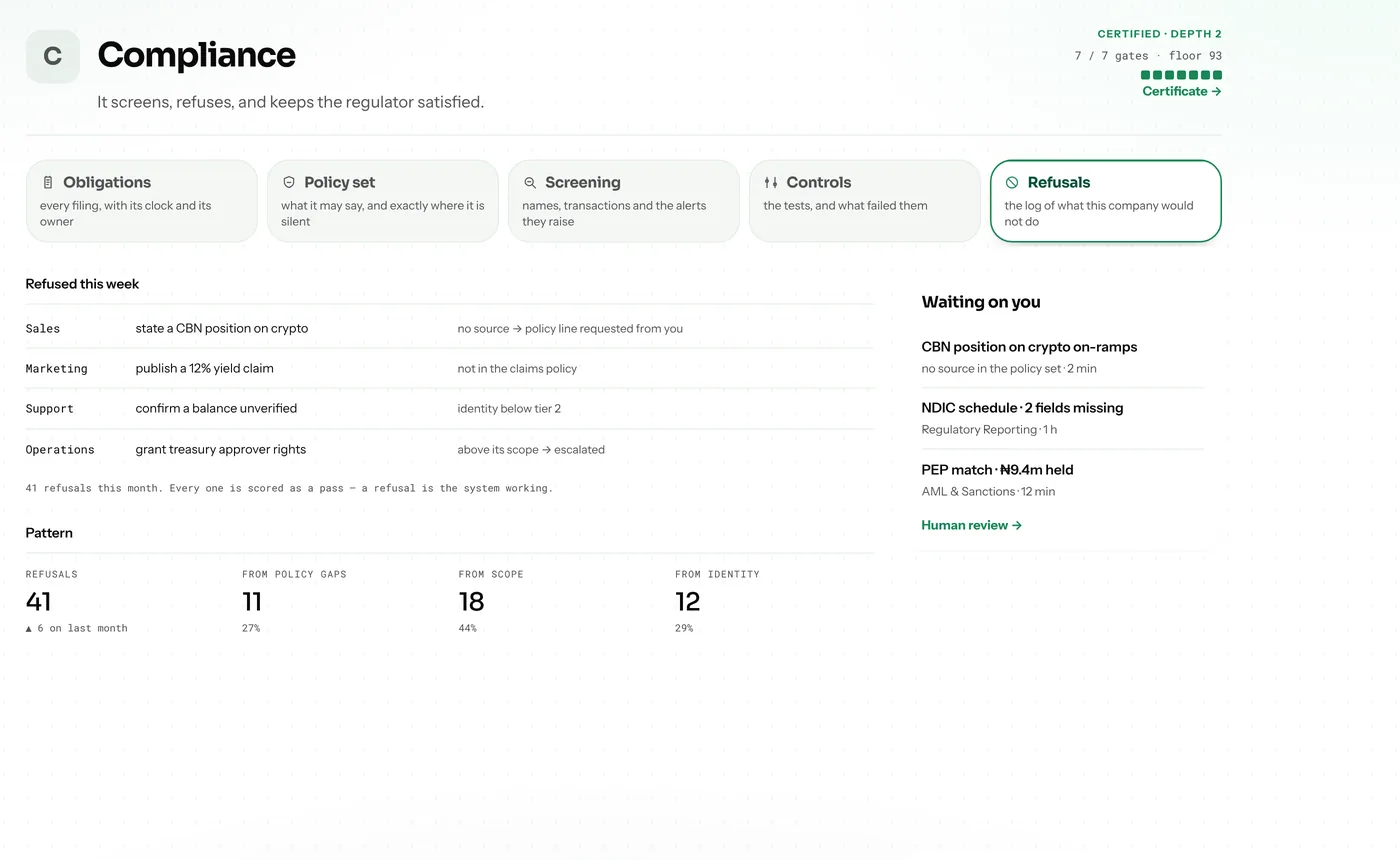Image resolution: width=1400 pixels, height=860 pixels.
Task: Click "grant treasury approver rights"
Action: (x=221, y=449)
